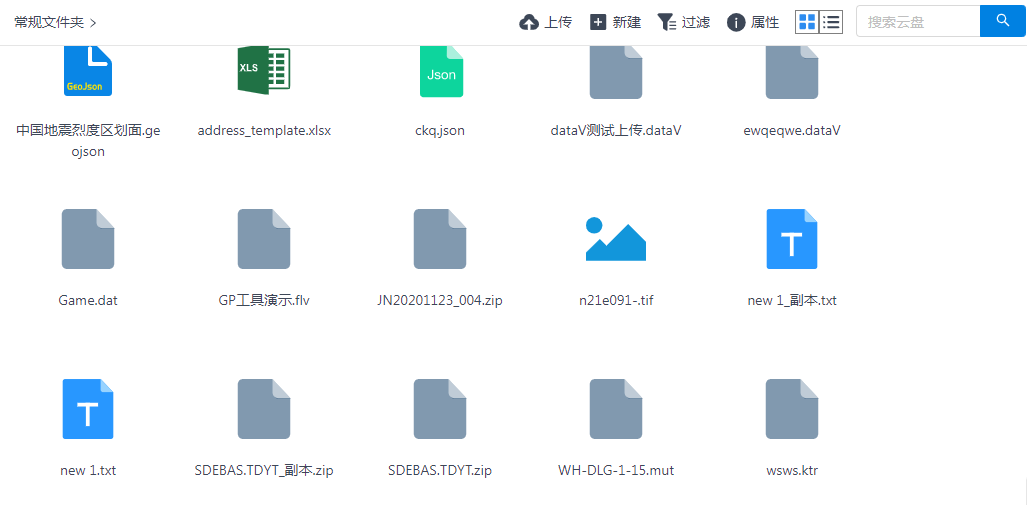Click the SDEBAS.TDYT.zip file name
This screenshot has height=505, width=1027.
[x=440, y=470]
